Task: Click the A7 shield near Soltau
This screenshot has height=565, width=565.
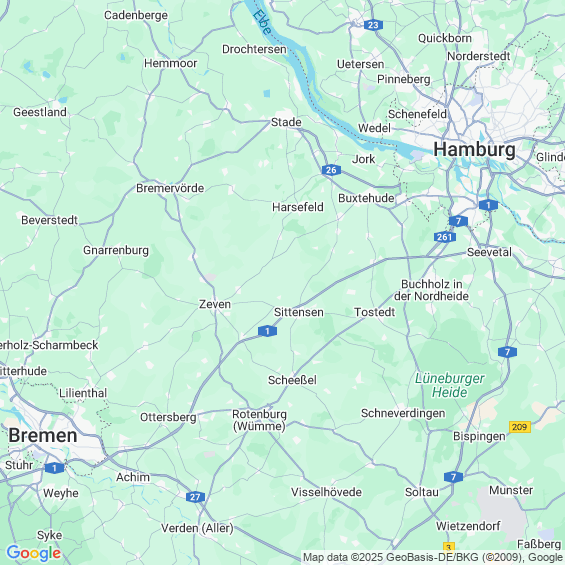Action: tap(453, 477)
